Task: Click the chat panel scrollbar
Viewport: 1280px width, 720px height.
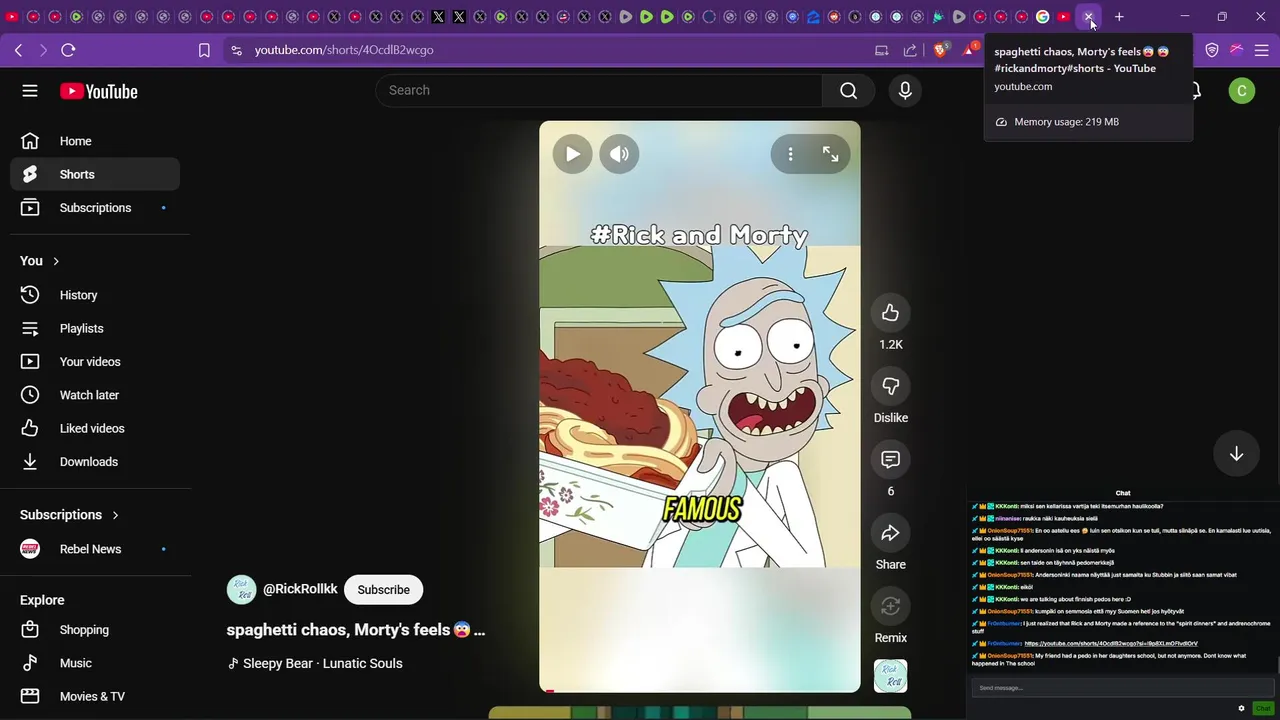Action: point(1277,665)
